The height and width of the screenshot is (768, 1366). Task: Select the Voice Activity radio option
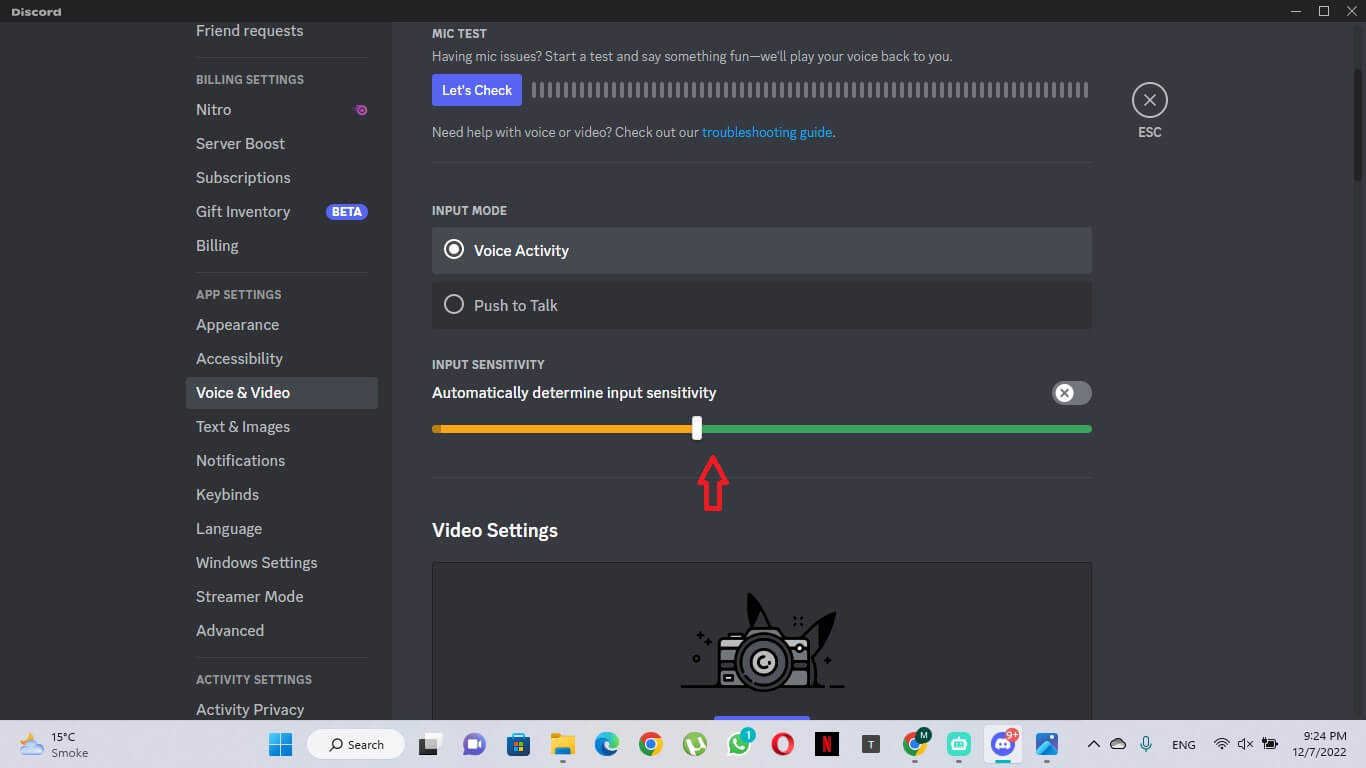(x=761, y=250)
